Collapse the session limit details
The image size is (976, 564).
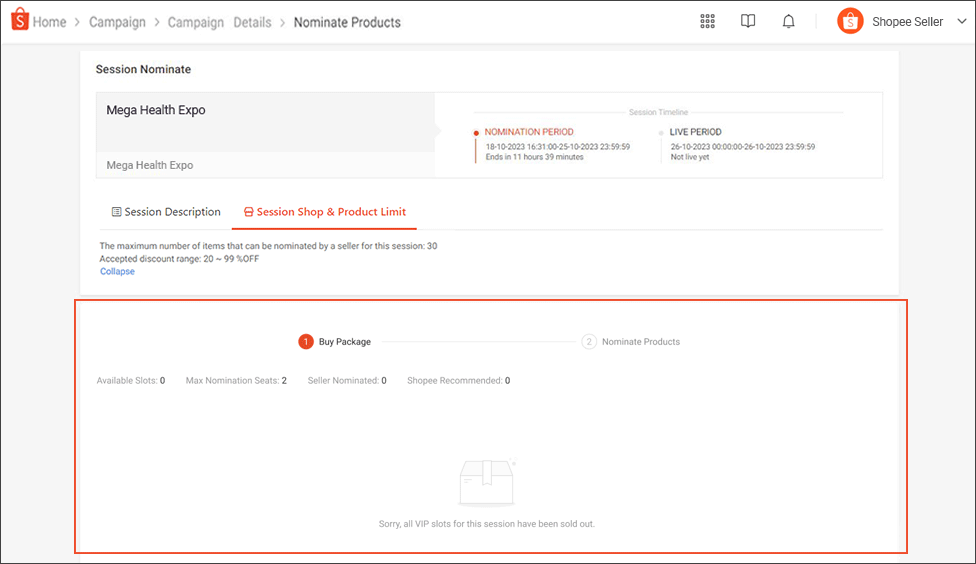coord(117,271)
